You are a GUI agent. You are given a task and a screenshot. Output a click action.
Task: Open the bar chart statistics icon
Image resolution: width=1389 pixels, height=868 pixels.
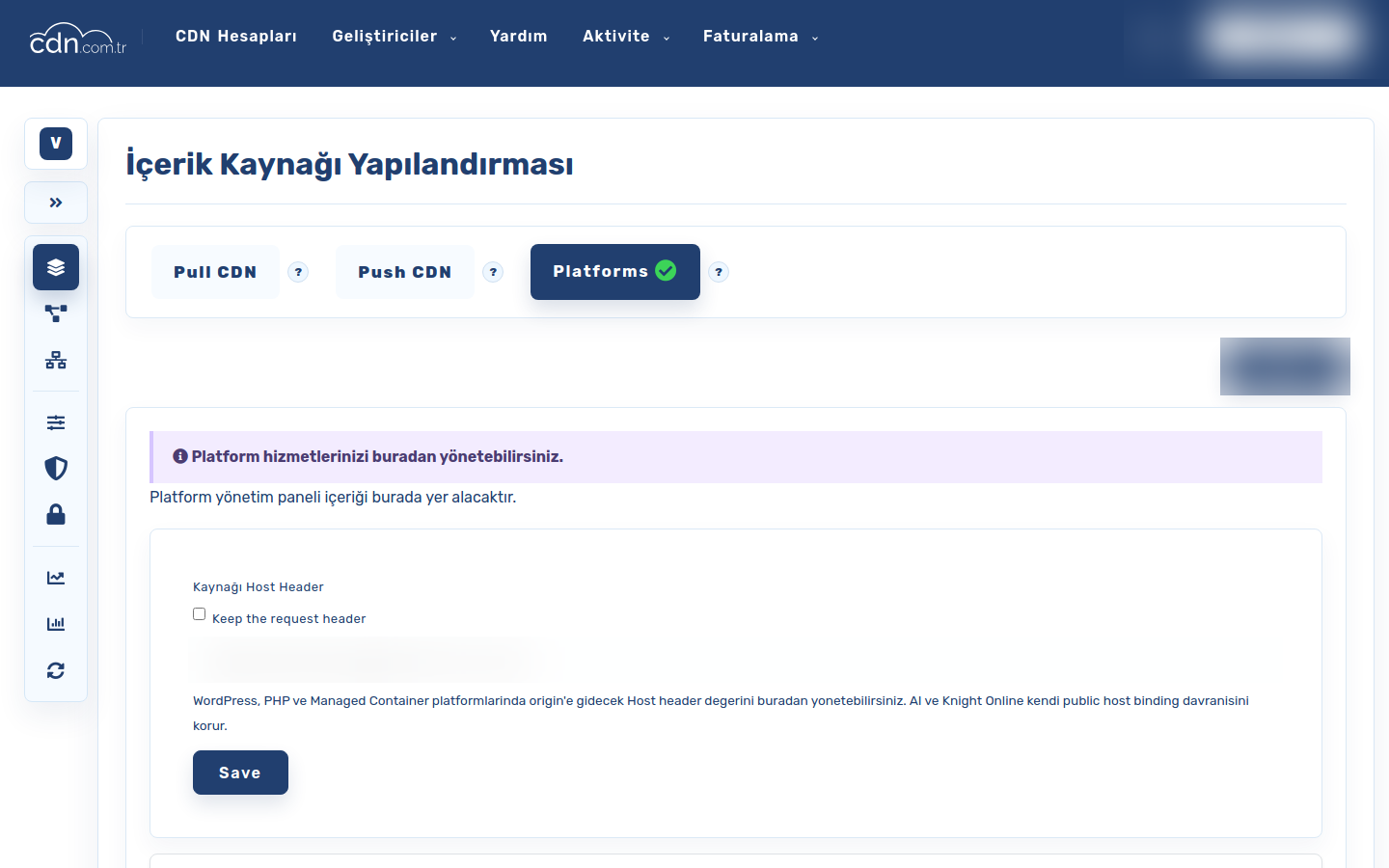[56, 624]
